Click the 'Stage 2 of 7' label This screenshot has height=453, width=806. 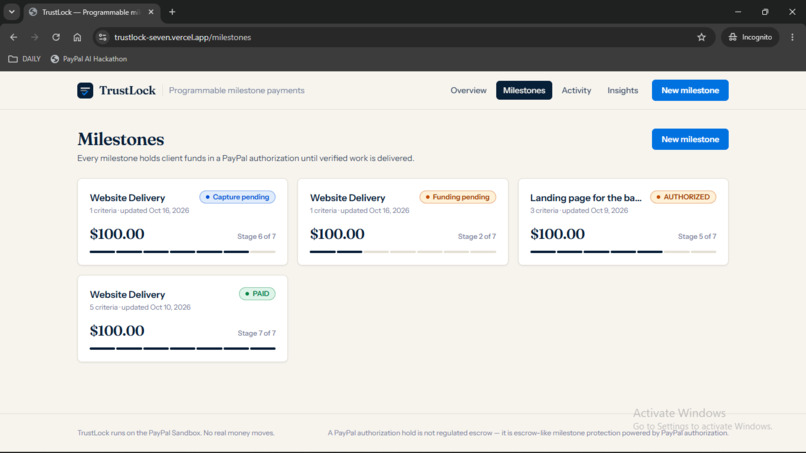pyautogui.click(x=477, y=237)
